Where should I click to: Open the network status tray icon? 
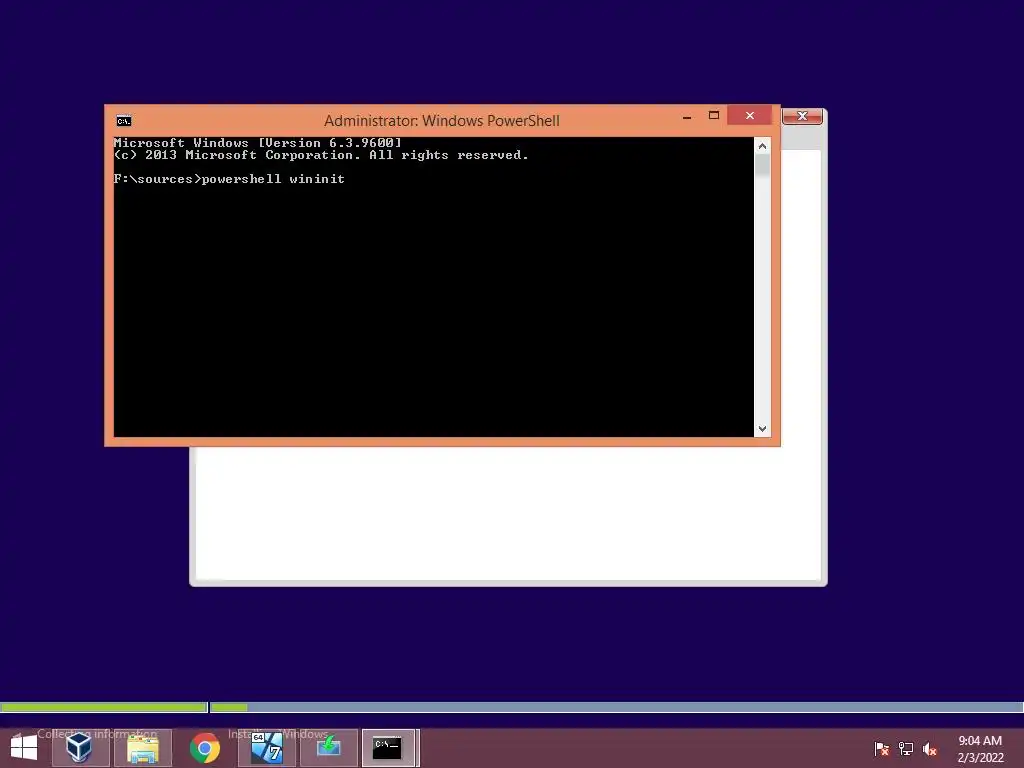906,749
